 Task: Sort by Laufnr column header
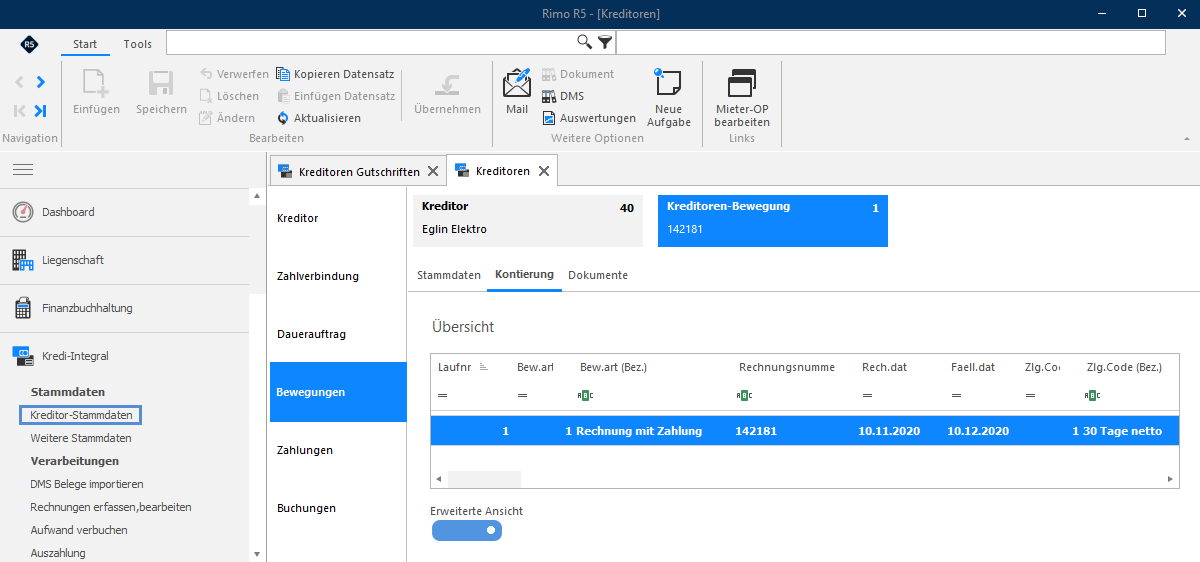[x=463, y=367]
